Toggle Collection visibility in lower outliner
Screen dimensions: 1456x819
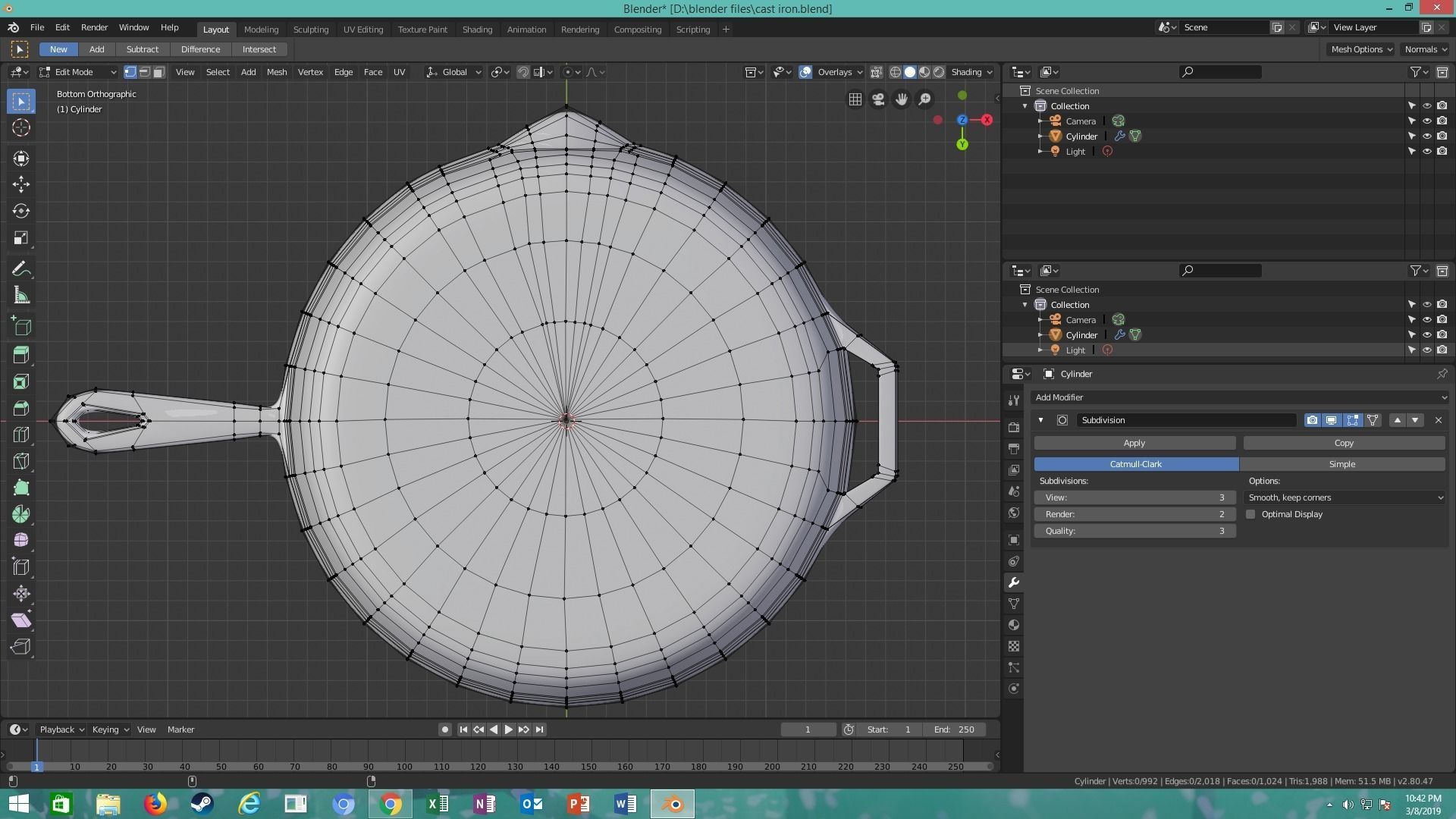(x=1426, y=305)
